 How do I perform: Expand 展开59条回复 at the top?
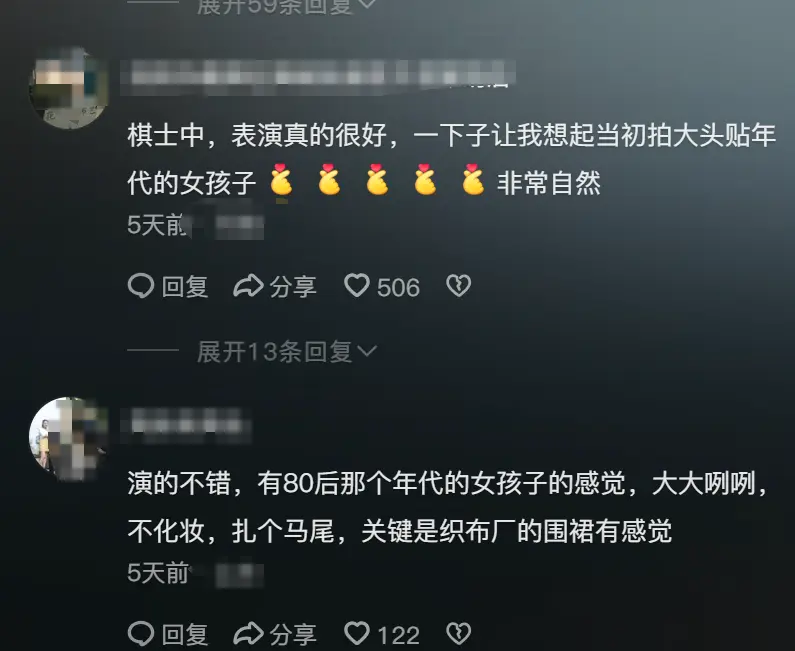(286, 6)
